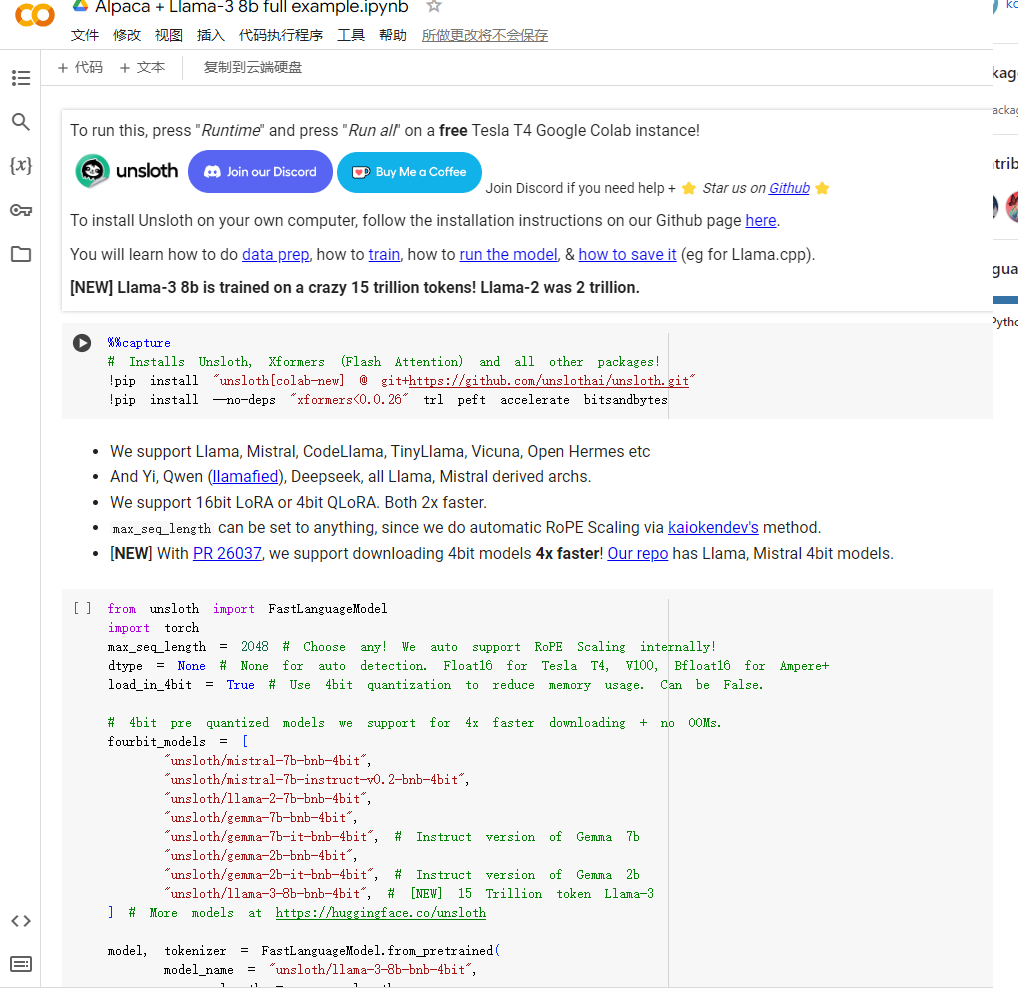Open the PR 26037 link
The image size is (1023, 1002).
pyautogui.click(x=227, y=554)
